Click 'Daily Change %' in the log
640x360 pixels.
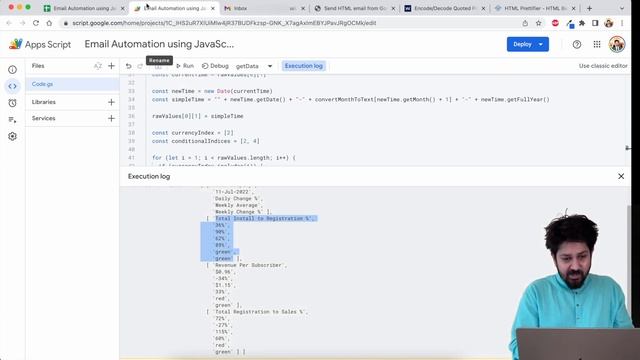238,198
